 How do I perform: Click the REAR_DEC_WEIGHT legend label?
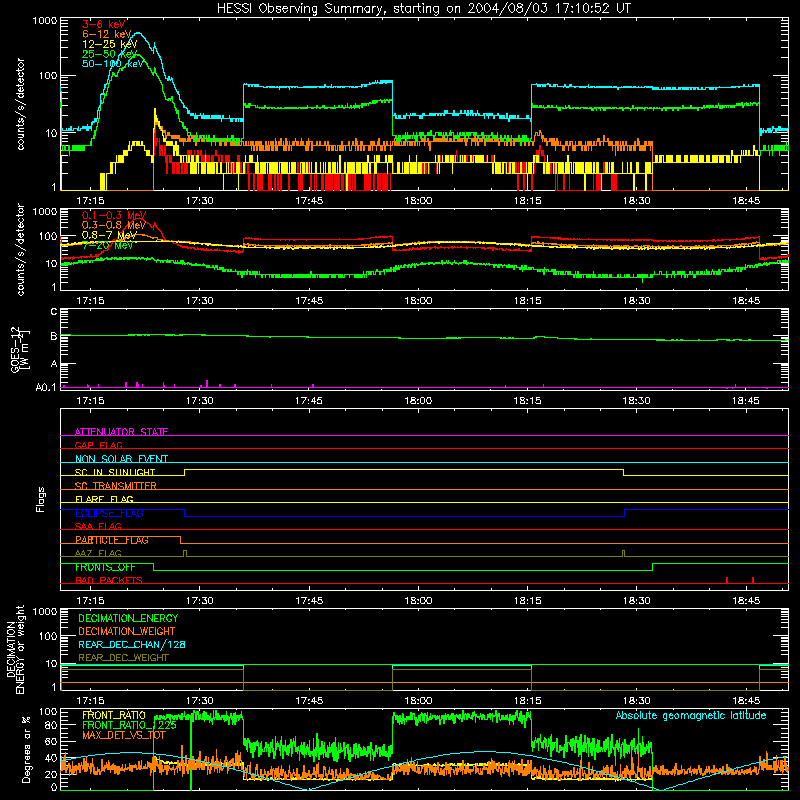click(123, 658)
